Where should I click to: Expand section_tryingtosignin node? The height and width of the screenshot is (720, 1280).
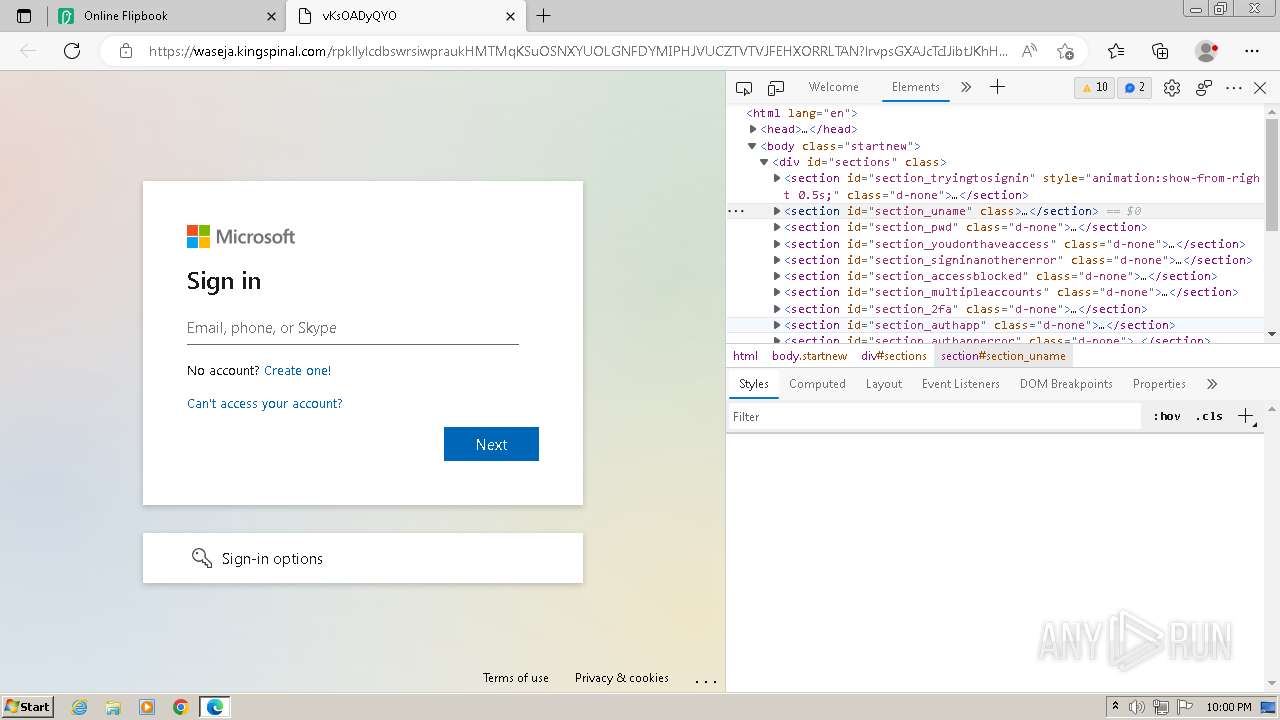[777, 178]
